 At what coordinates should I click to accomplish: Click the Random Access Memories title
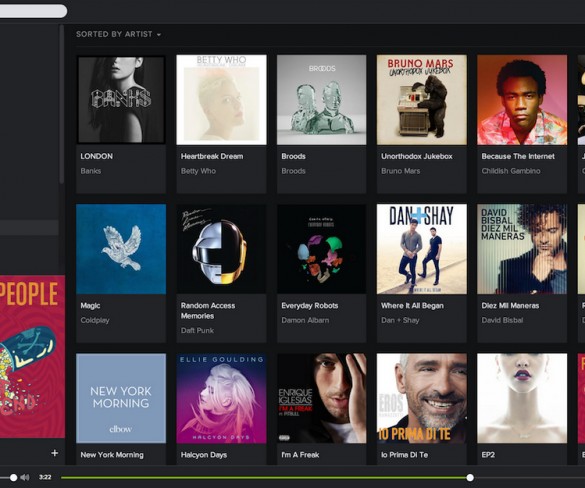(x=208, y=311)
